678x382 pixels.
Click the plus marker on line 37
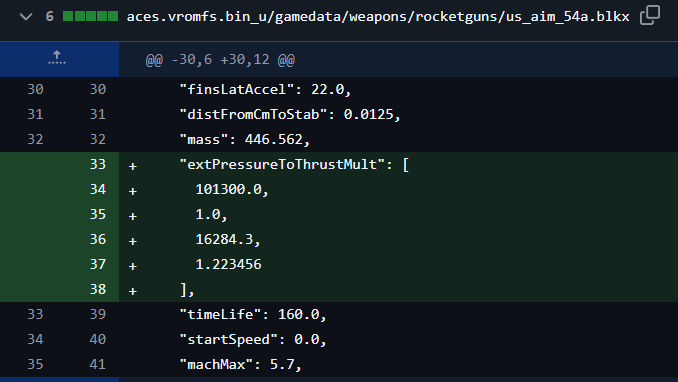pos(133,266)
